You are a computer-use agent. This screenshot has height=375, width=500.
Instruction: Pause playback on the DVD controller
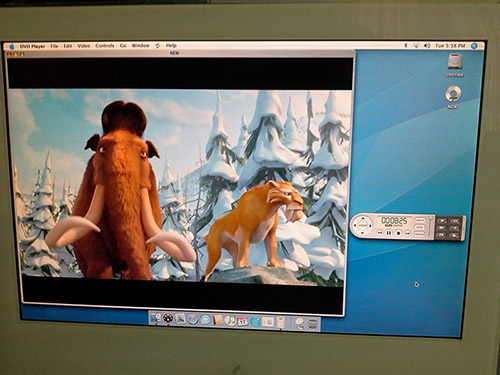(389, 233)
